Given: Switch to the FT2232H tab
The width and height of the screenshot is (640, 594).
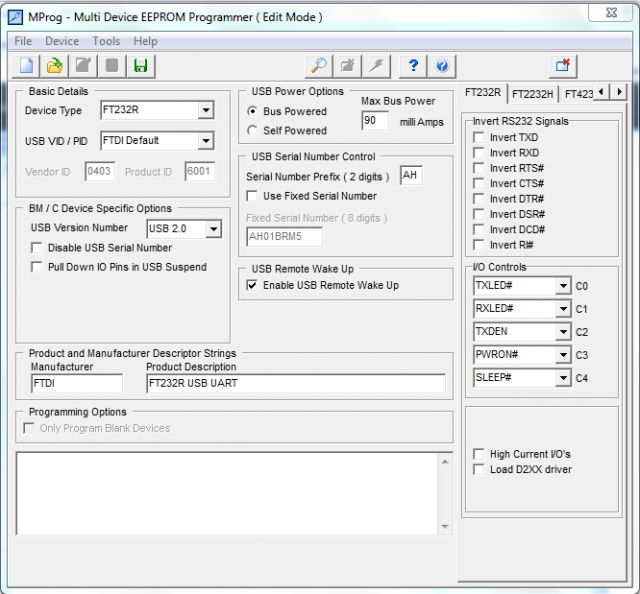Looking at the screenshot, I should pyautogui.click(x=533, y=94).
